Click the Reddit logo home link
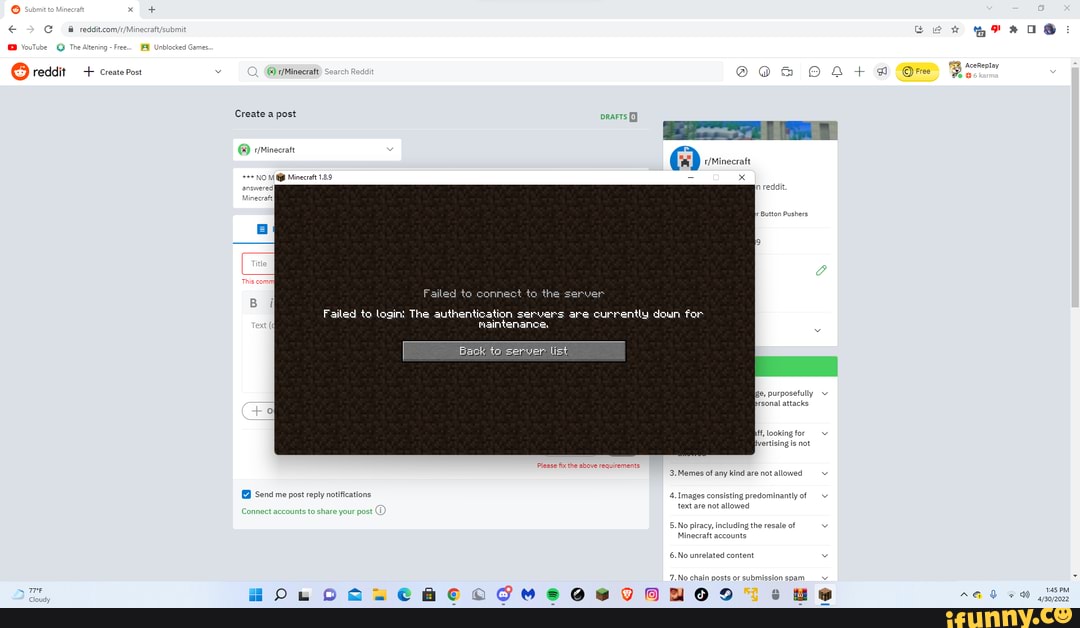1080x628 pixels. pyautogui.click(x=38, y=72)
